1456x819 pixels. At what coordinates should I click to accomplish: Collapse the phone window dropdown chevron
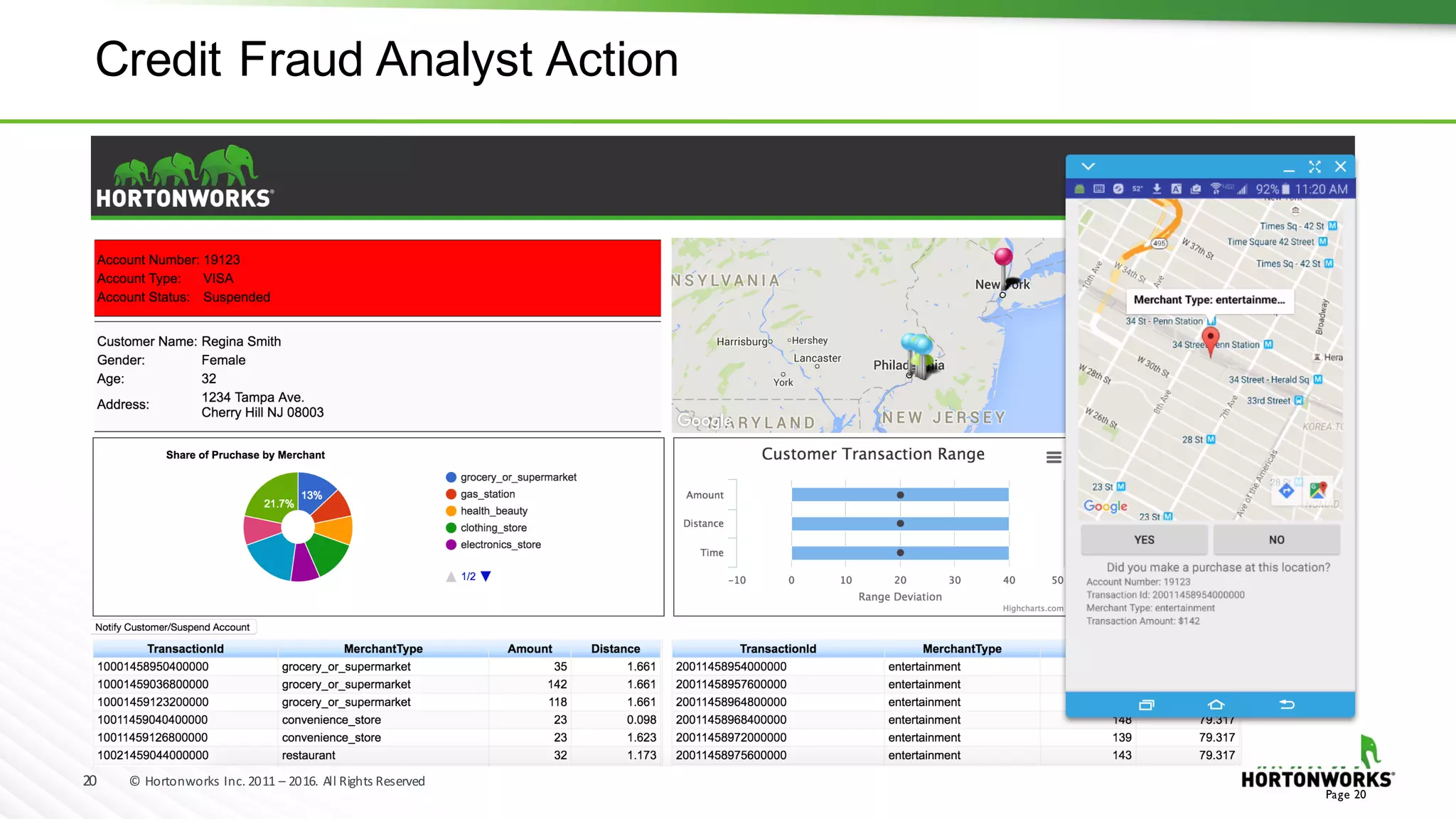coord(1088,166)
